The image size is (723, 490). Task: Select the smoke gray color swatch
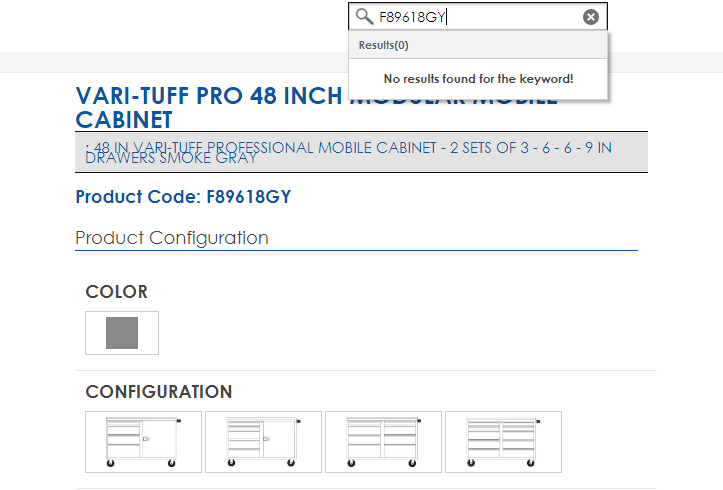122,332
